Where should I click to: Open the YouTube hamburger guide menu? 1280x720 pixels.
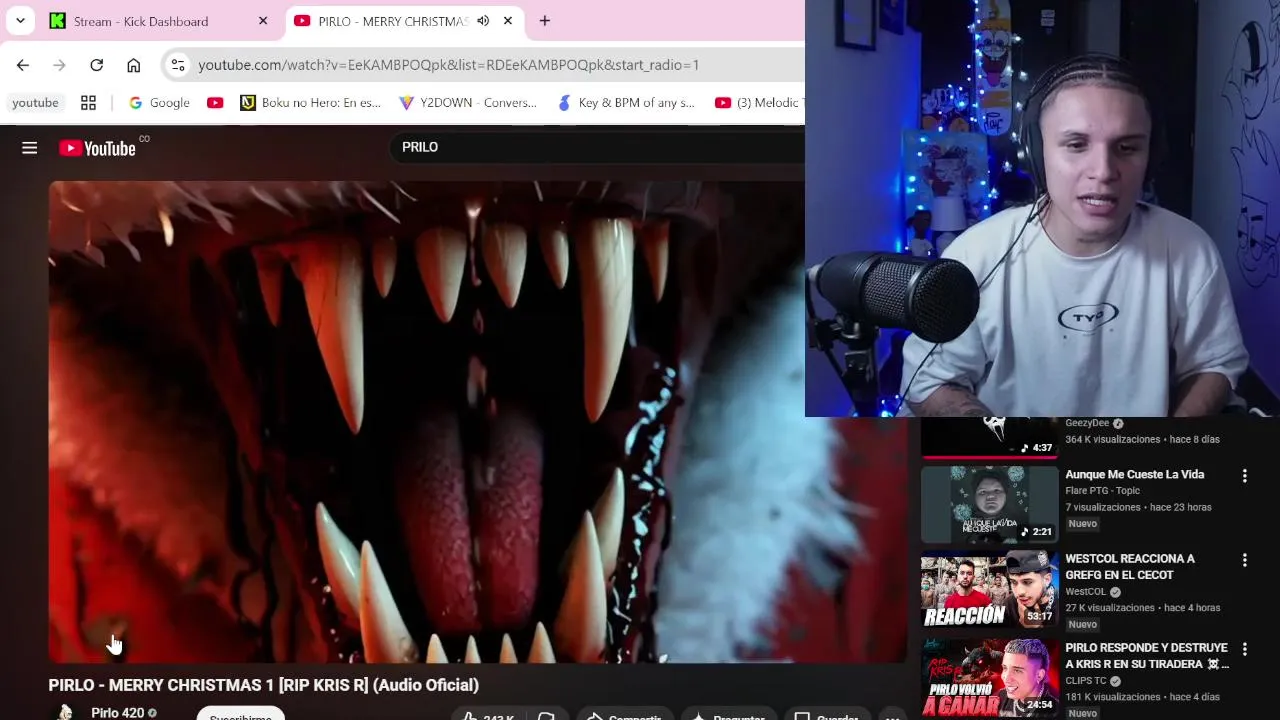point(30,148)
